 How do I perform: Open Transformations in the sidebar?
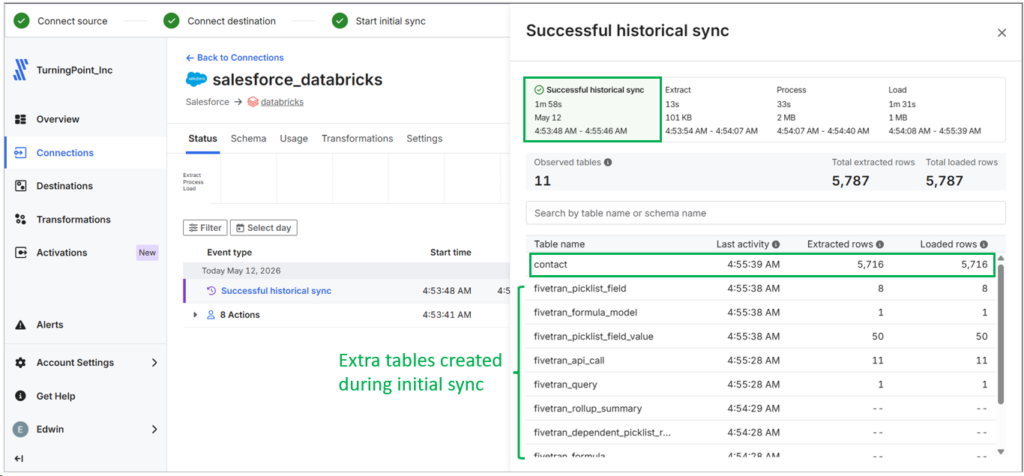[73, 219]
